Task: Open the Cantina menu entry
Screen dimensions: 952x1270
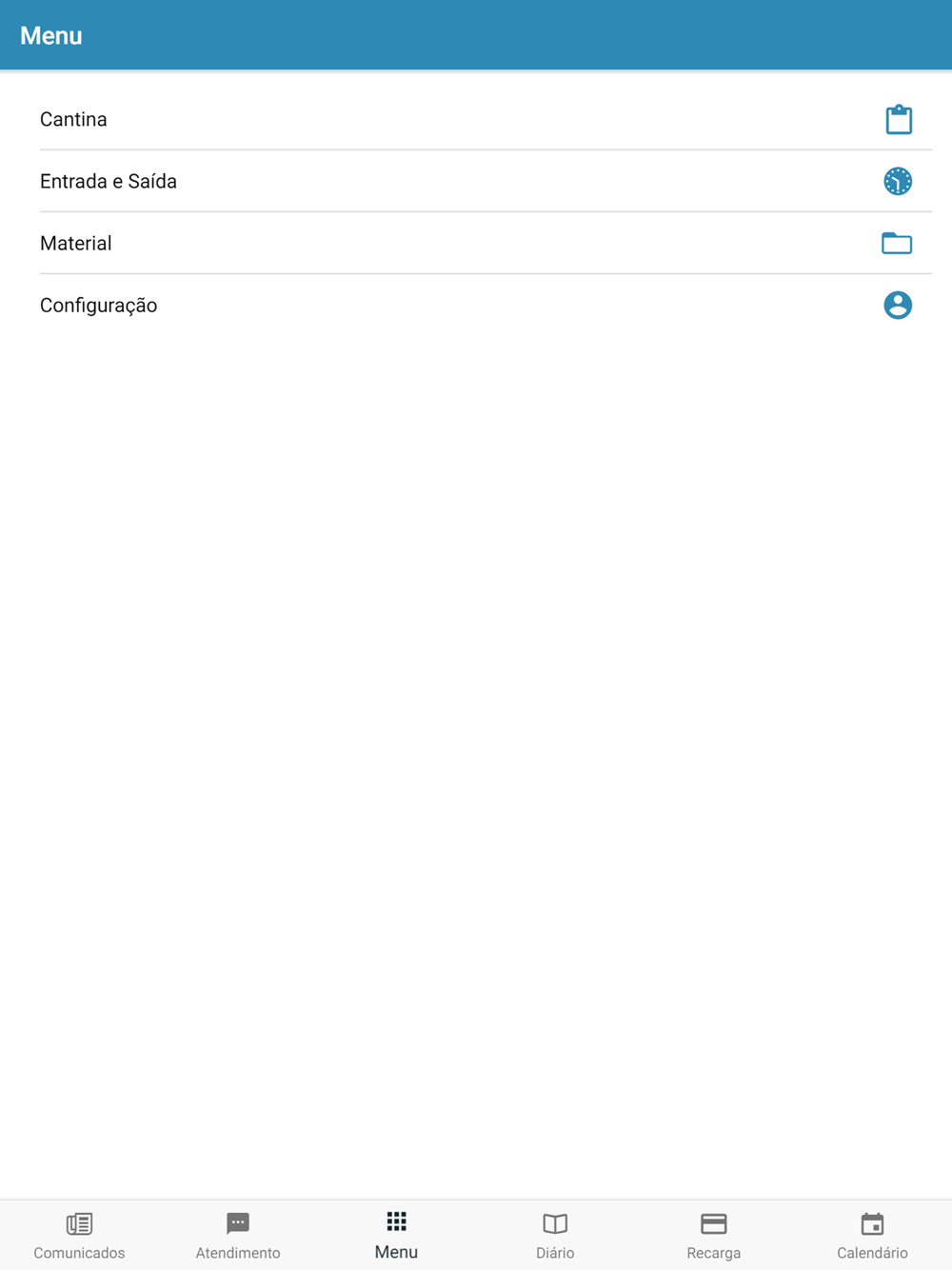Action: click(x=486, y=119)
